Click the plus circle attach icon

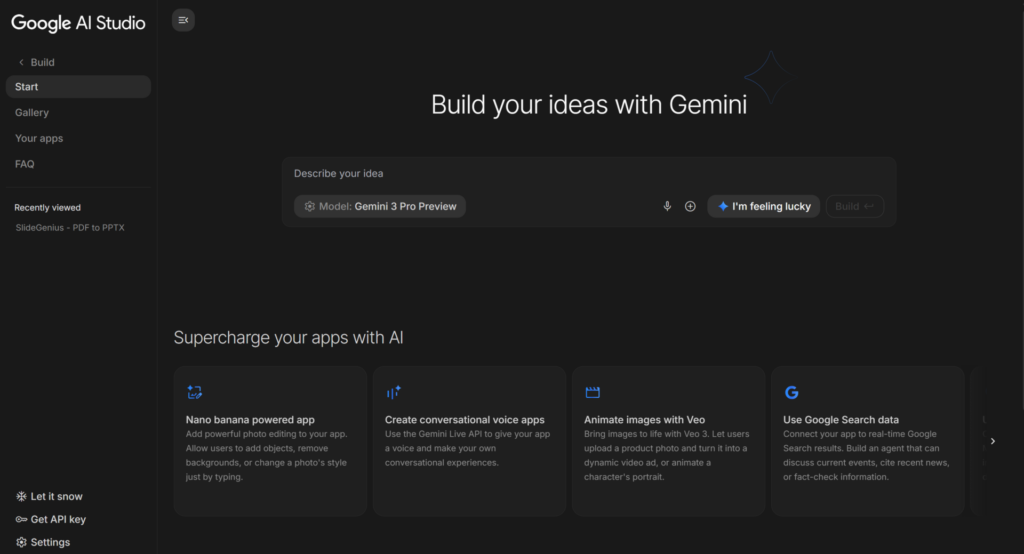690,206
